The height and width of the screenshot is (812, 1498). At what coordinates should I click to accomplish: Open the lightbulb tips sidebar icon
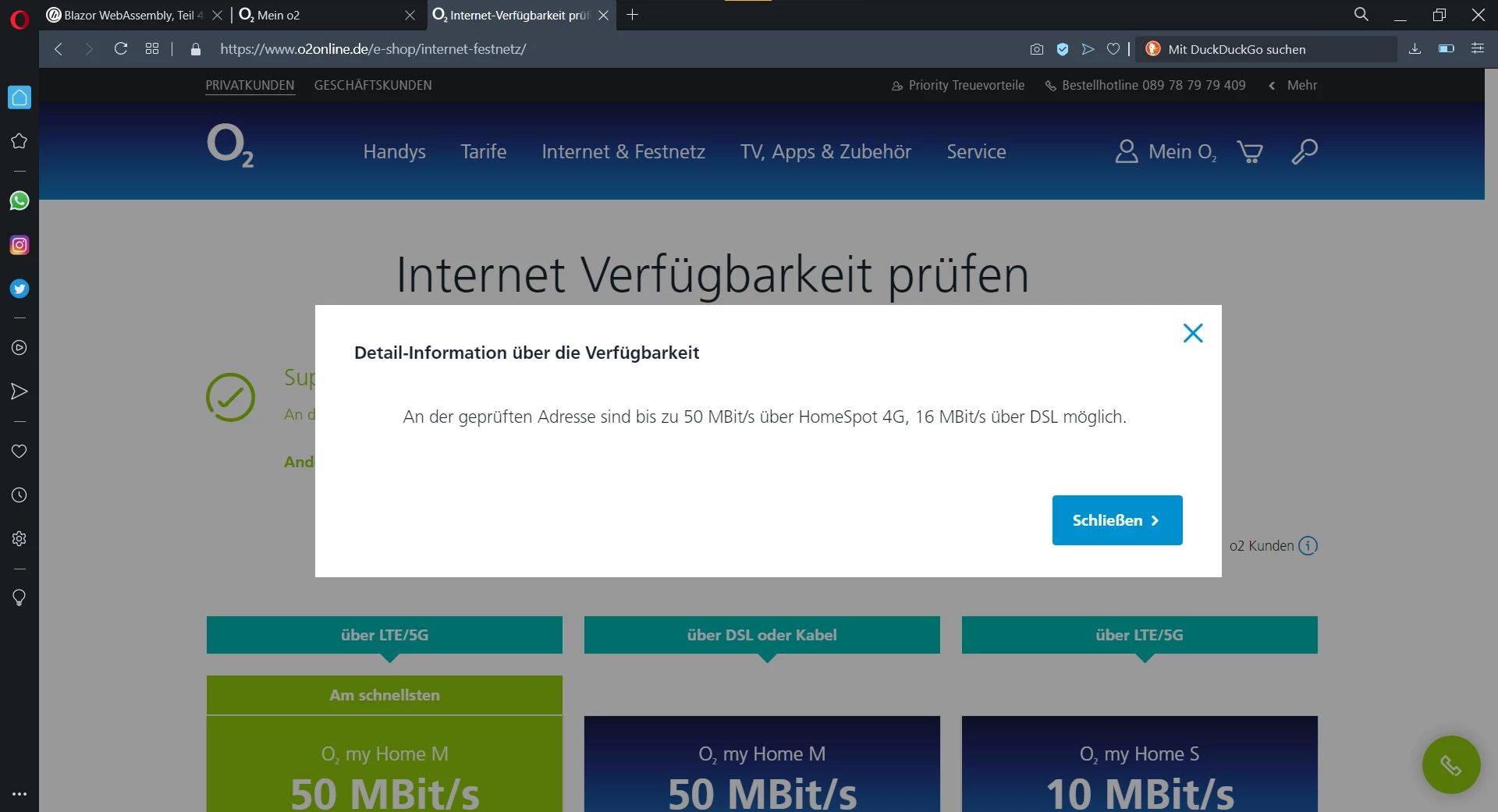click(x=20, y=598)
